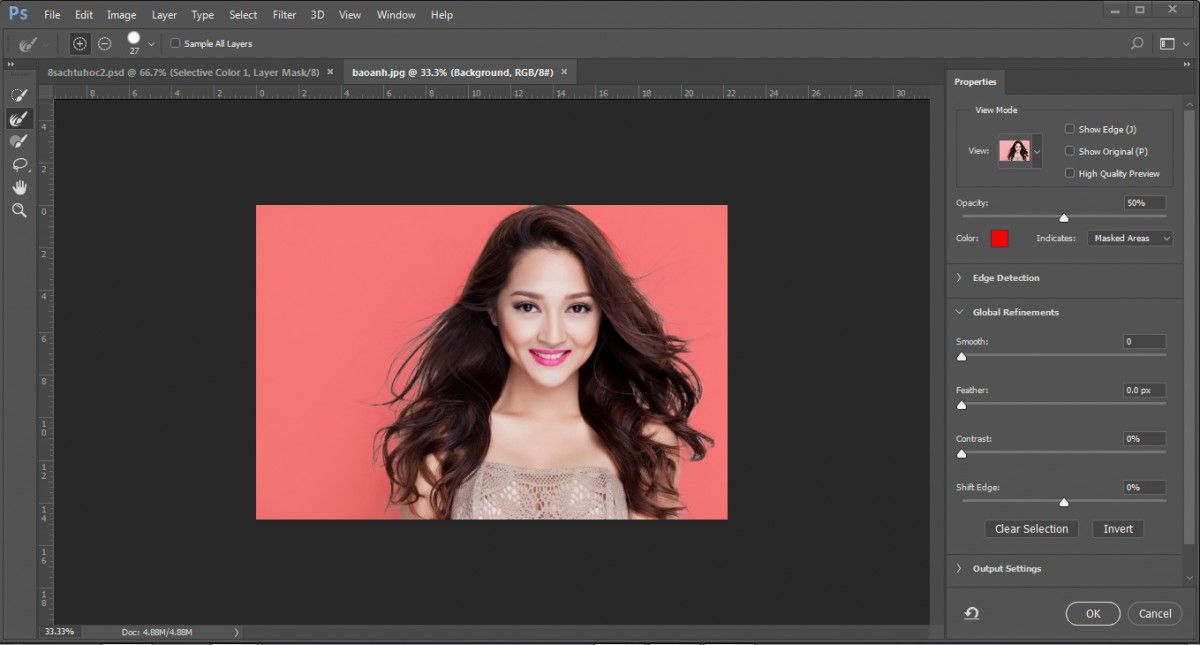Select the Lasso tool in toolbar
1200x645 pixels.
(18, 164)
